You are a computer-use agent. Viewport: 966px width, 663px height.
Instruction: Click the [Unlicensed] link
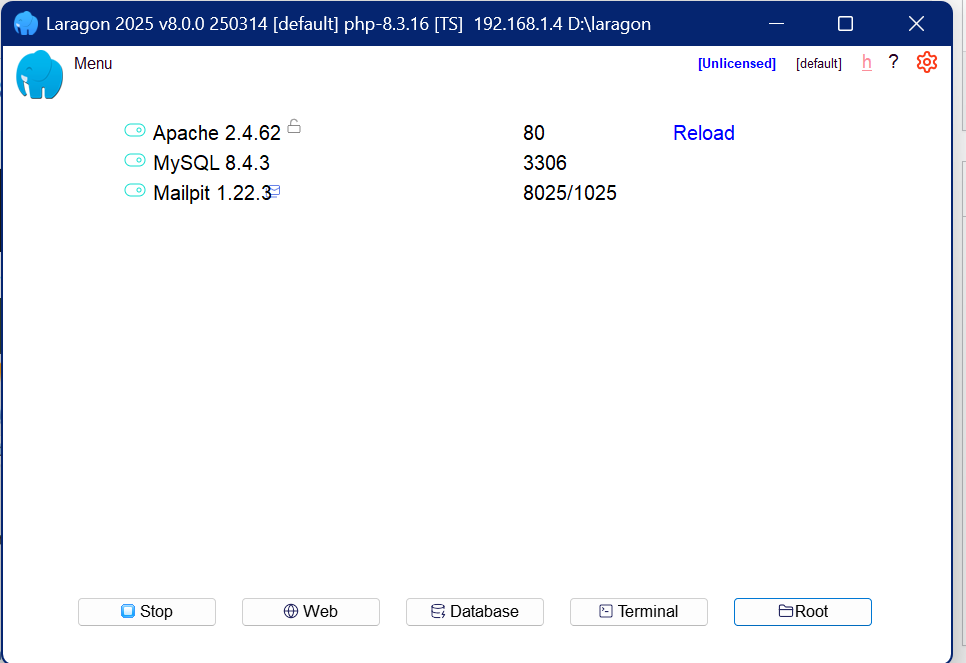tap(737, 63)
